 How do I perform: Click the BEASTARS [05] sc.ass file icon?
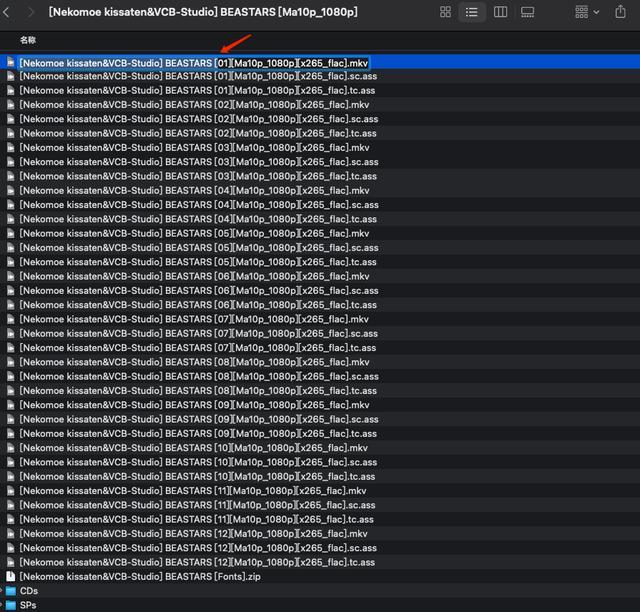pos(11,248)
